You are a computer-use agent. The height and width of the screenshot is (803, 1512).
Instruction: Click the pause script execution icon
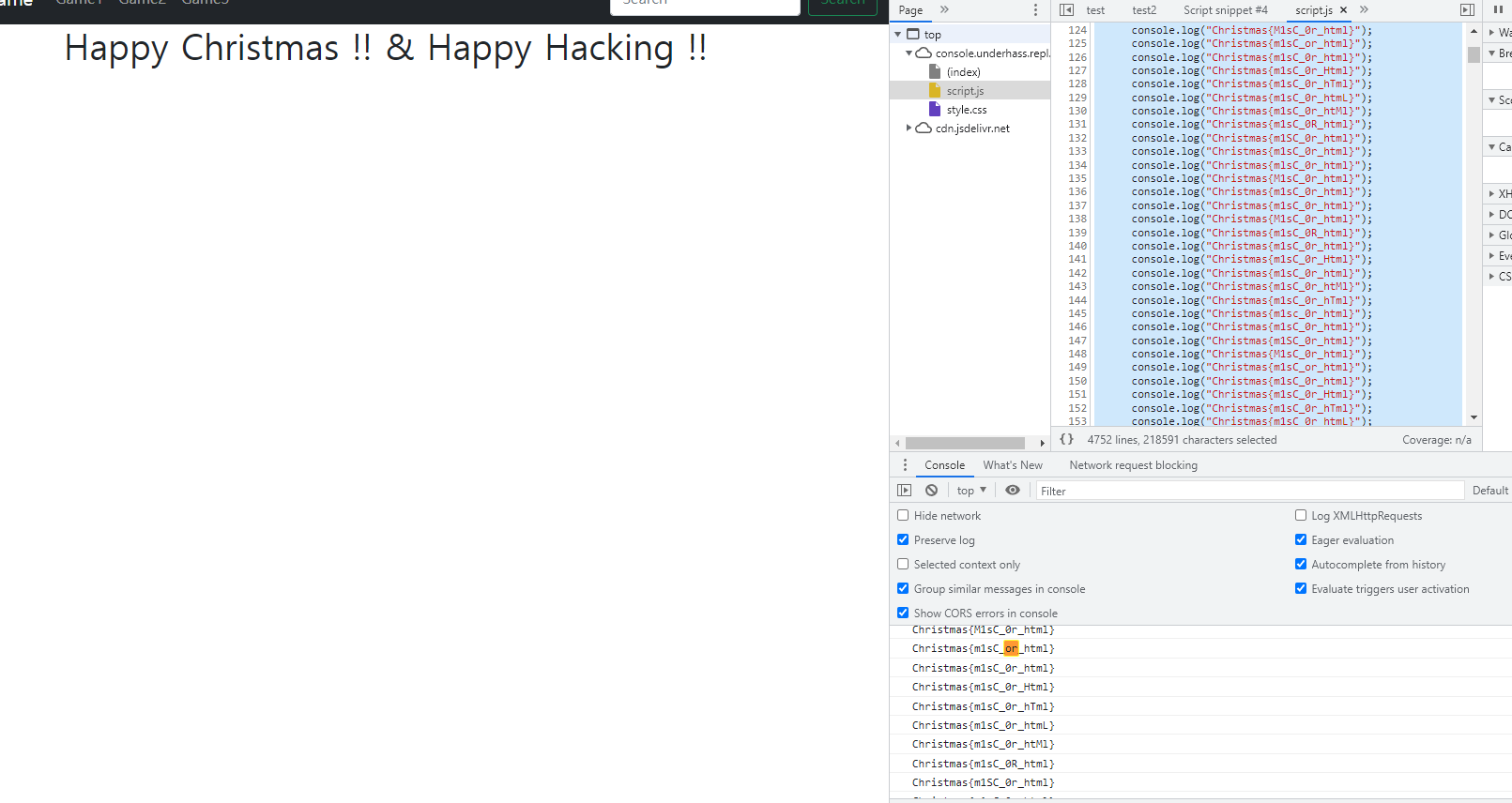click(1498, 10)
